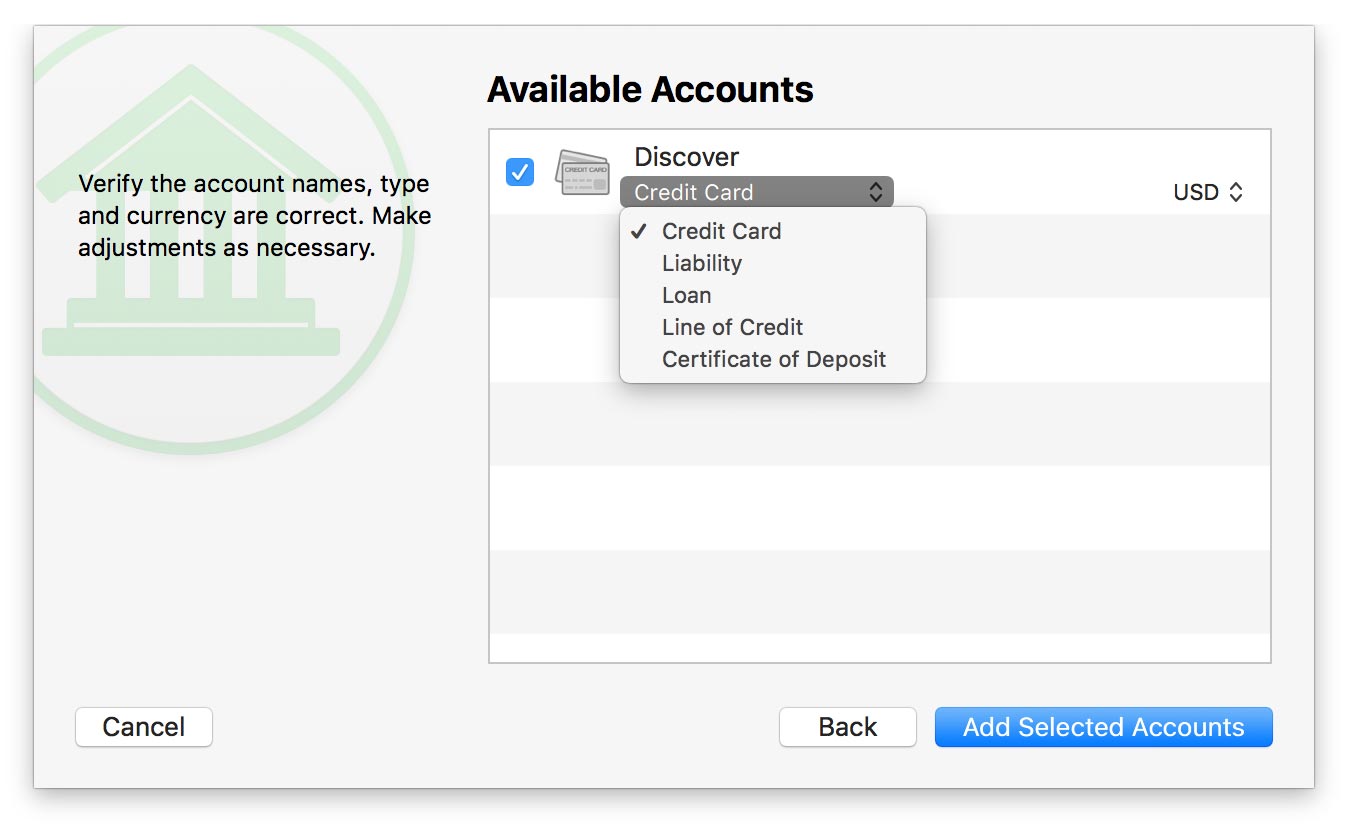
Task: Click an empty row in the accounts list
Action: pyautogui.click(x=880, y=507)
